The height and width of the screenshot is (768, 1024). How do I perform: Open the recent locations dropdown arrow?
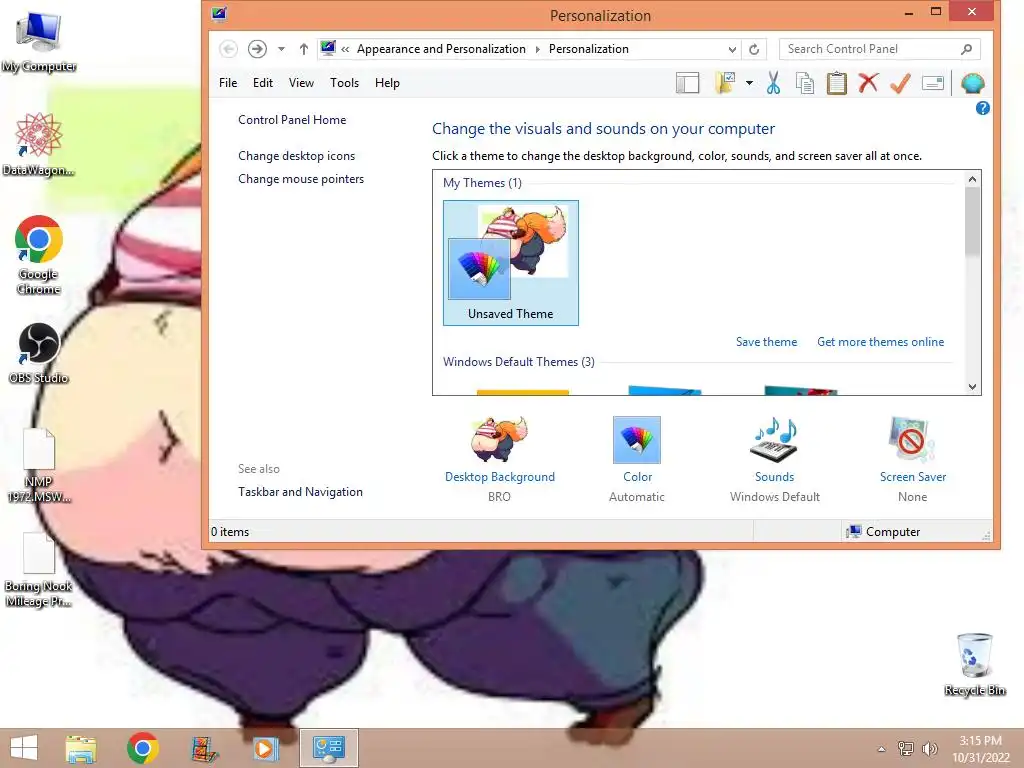point(281,49)
